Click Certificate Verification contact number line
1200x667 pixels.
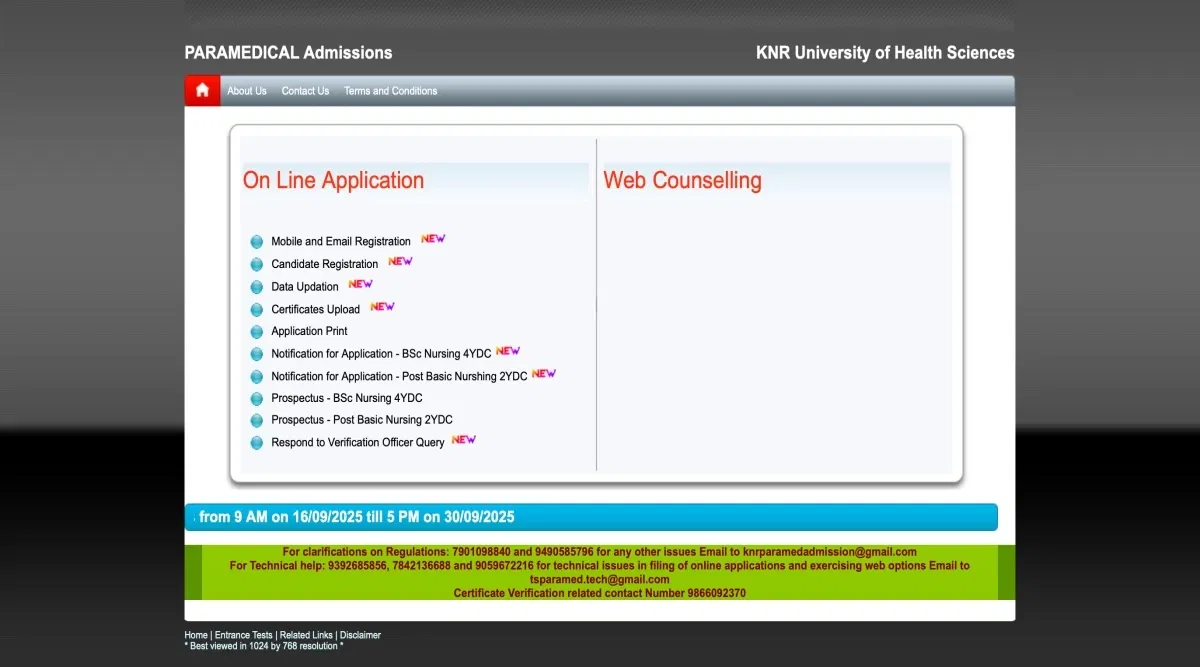(x=600, y=593)
